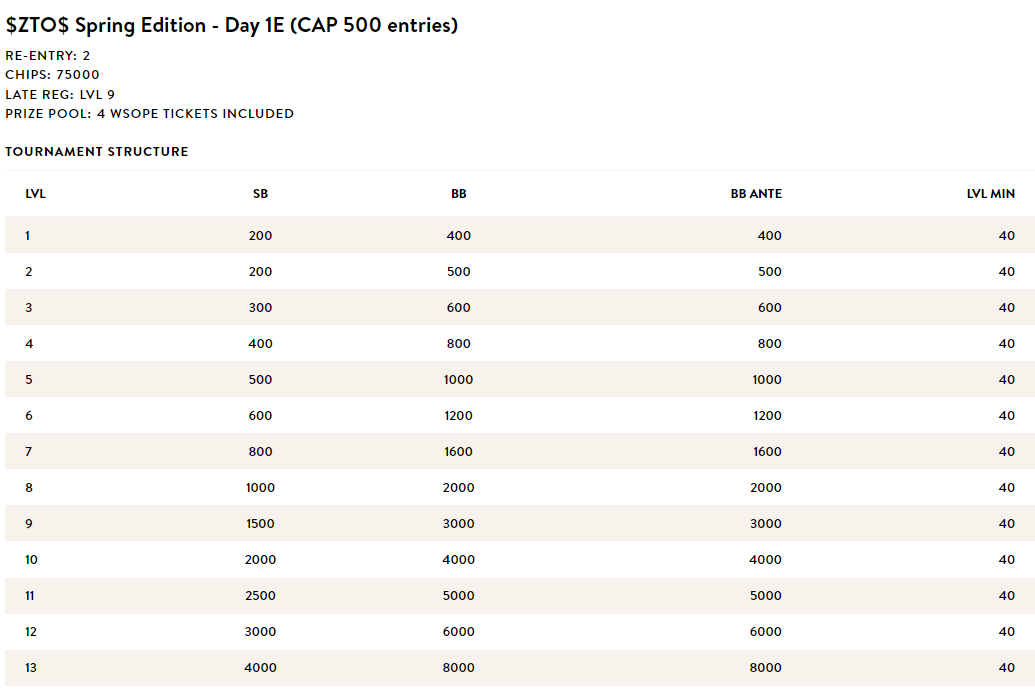Select level 7 row number cell
The width and height of the screenshot is (1035, 691).
(28, 451)
